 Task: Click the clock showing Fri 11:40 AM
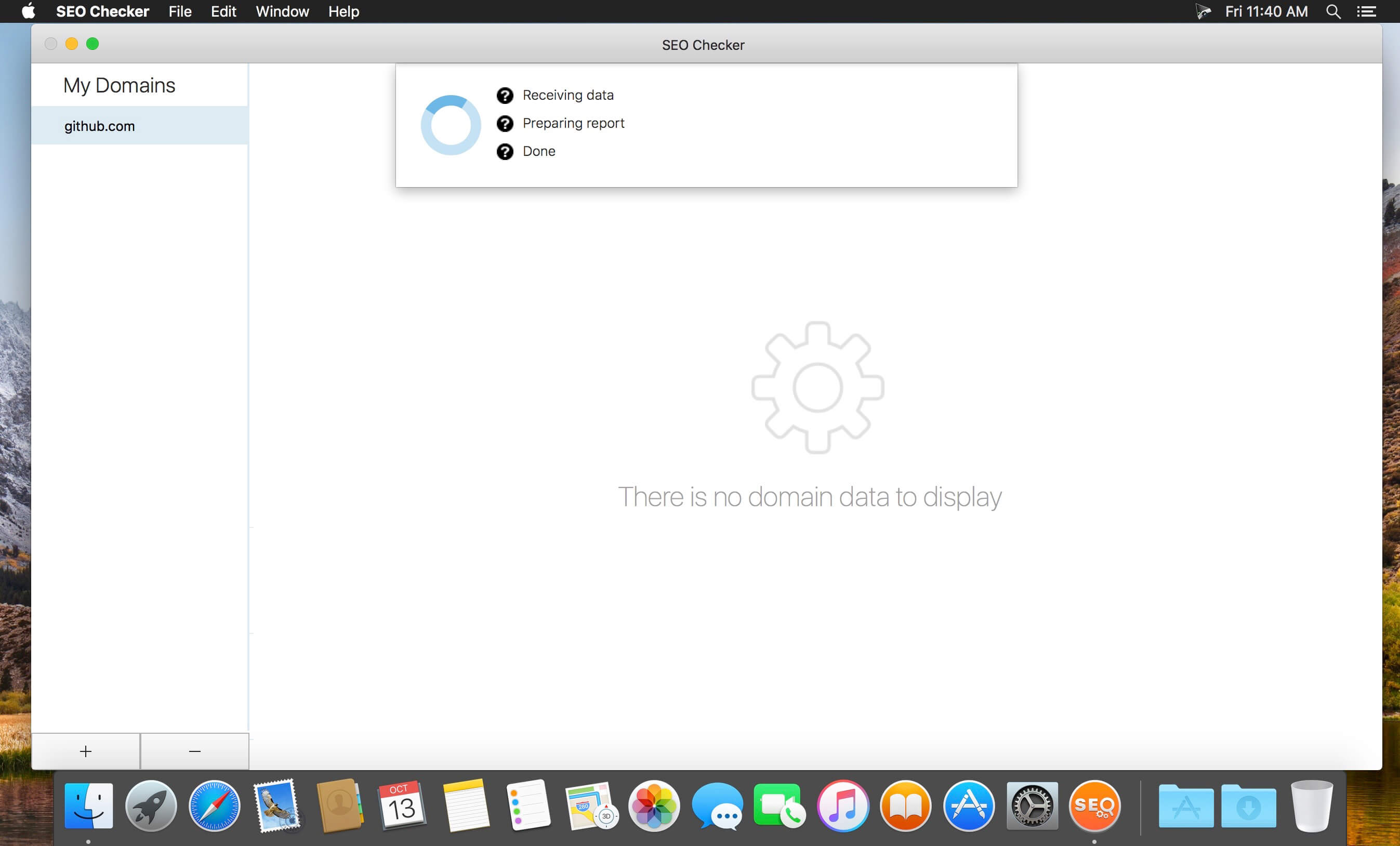pyautogui.click(x=1266, y=11)
